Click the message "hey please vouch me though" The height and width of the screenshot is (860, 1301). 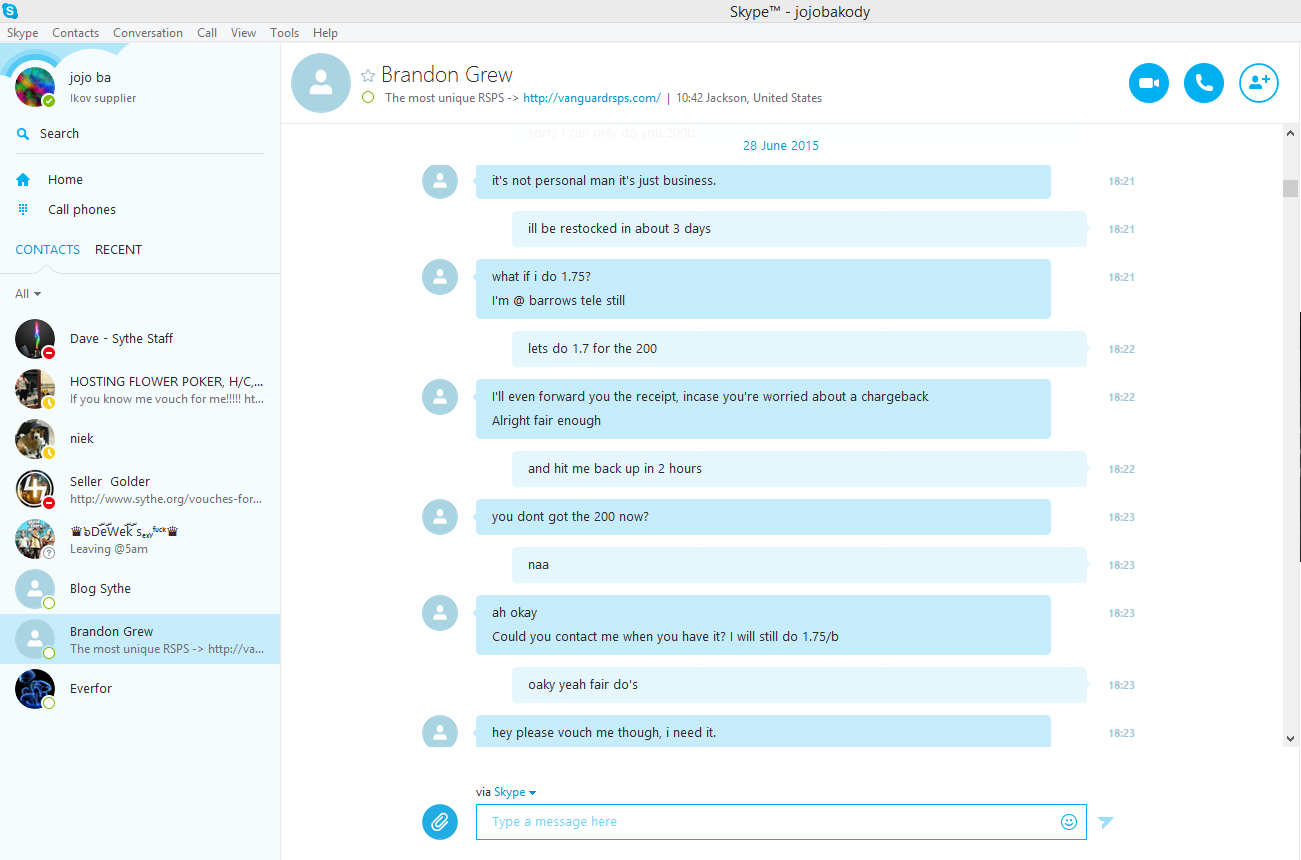(x=763, y=732)
